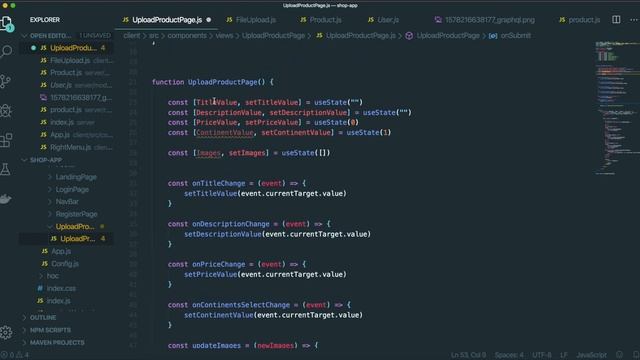Open index.css in project tree
The image size is (640, 360).
click(x=61, y=288)
